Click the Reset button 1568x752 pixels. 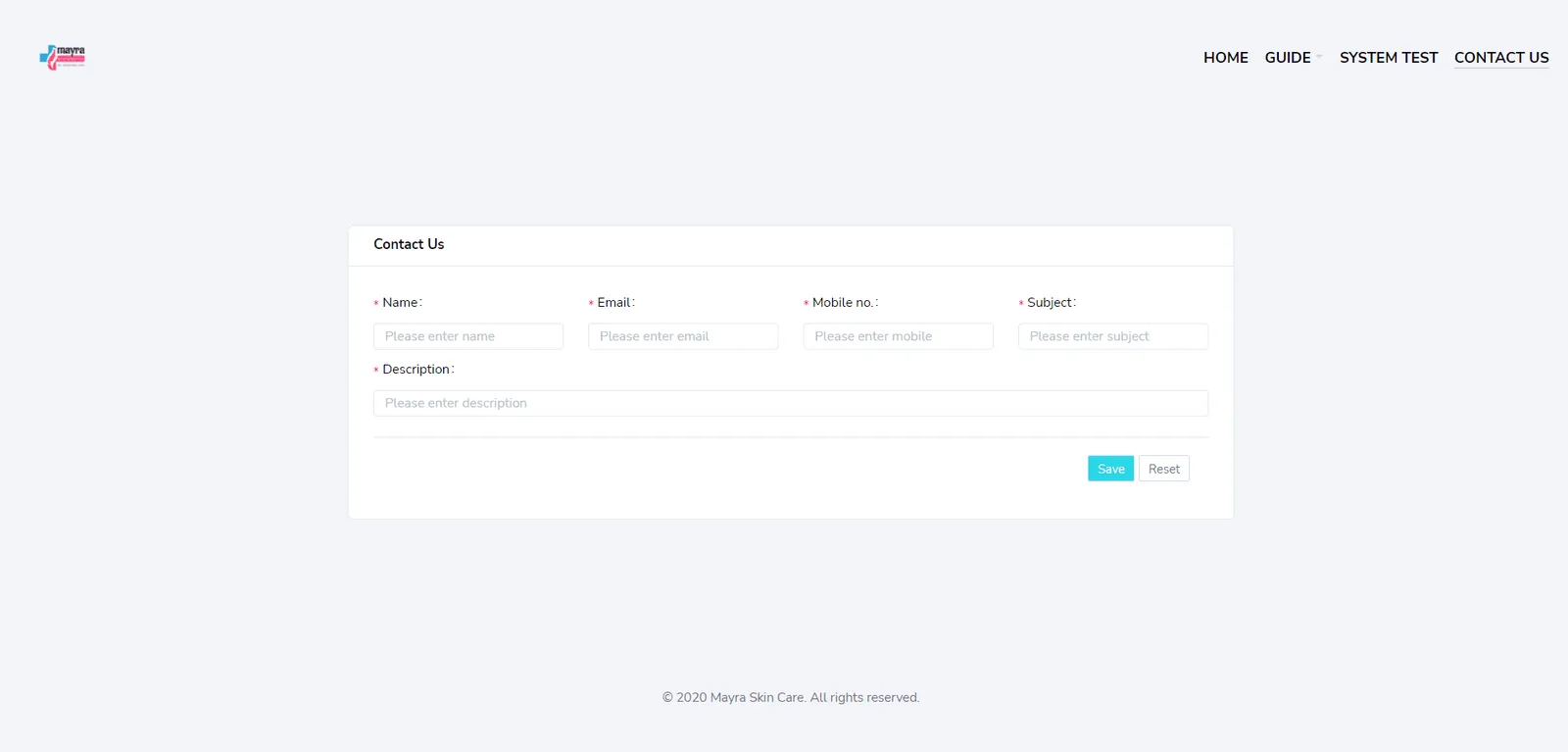tap(1164, 469)
